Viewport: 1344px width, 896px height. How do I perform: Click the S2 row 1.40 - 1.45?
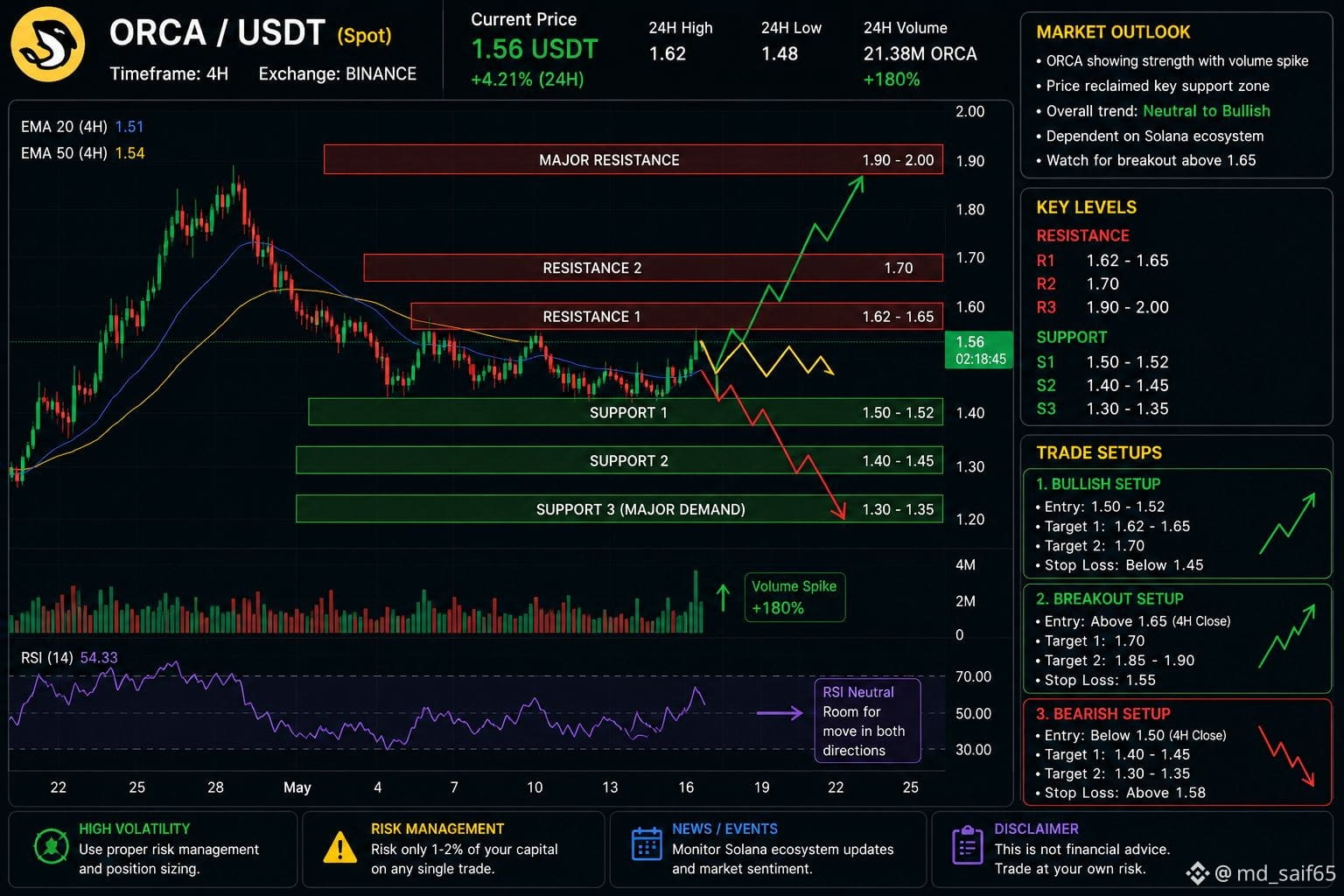[x=1102, y=385]
